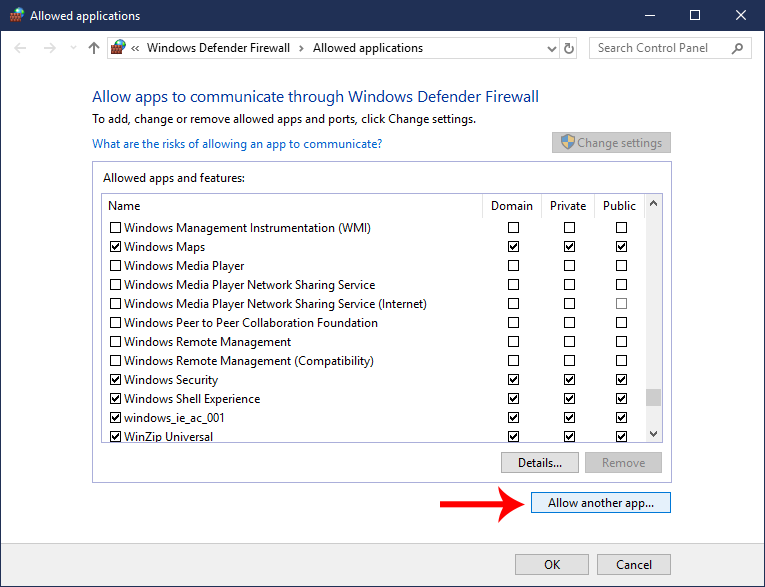Click Allow another app button
The width and height of the screenshot is (765, 587).
(601, 503)
